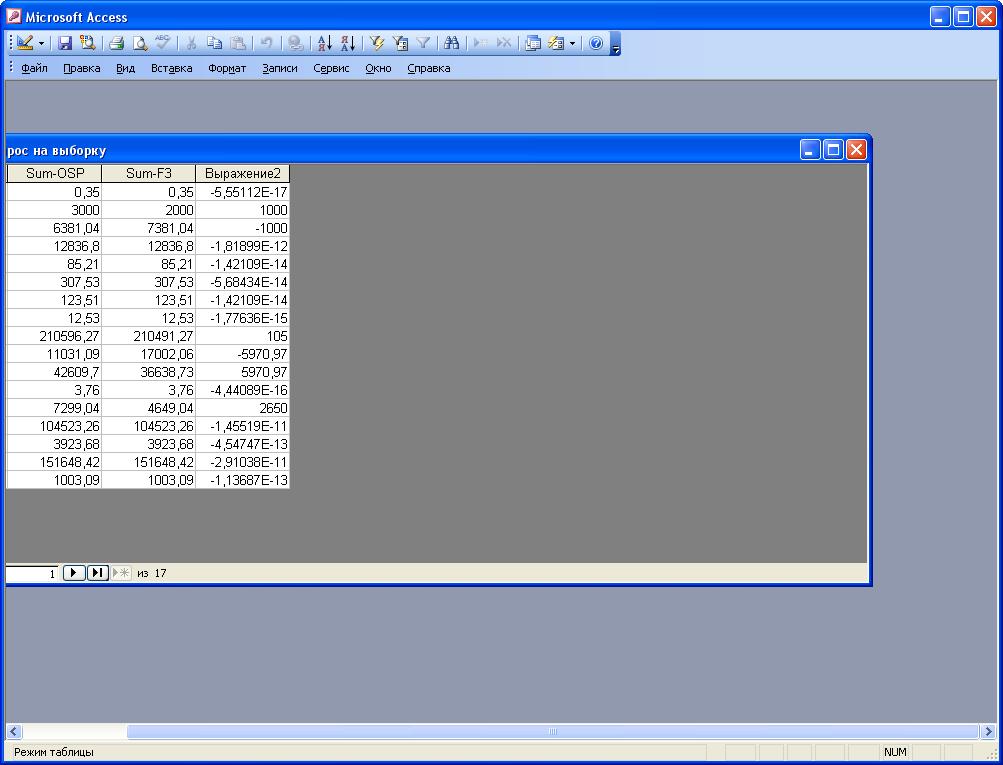The image size is (1003, 765).
Task: Click cell 104523,26 in Sum-OSP
Action: (x=54, y=426)
